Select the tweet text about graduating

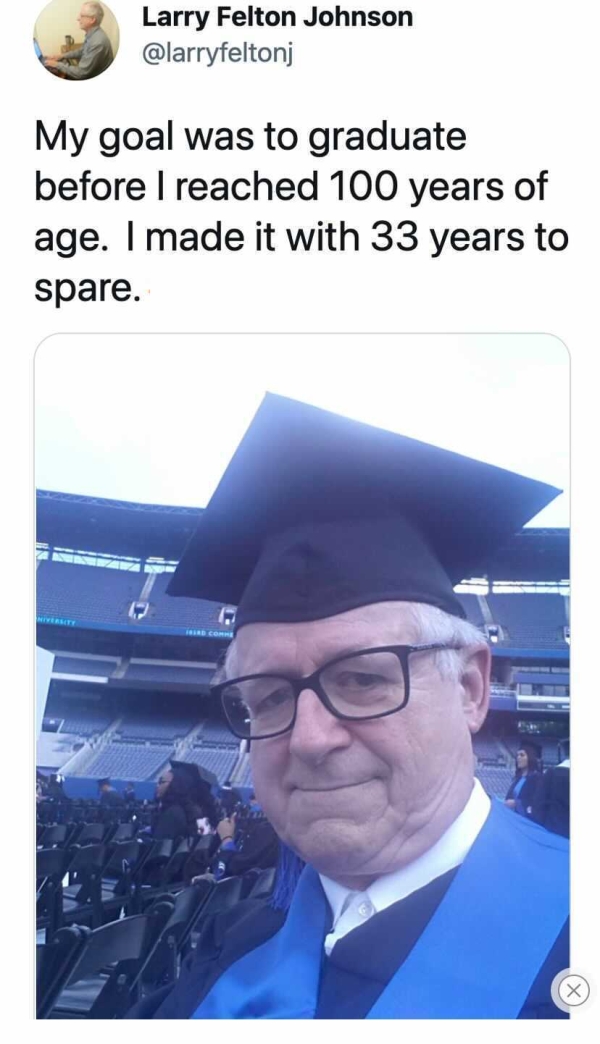coord(301,212)
